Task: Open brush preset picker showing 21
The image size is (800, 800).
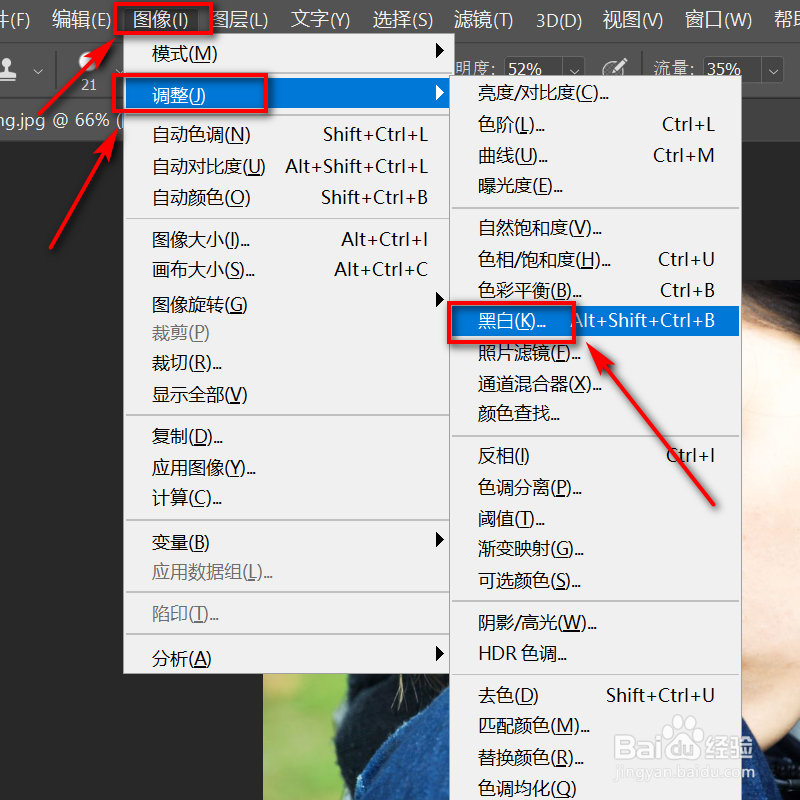Action: click(x=89, y=71)
